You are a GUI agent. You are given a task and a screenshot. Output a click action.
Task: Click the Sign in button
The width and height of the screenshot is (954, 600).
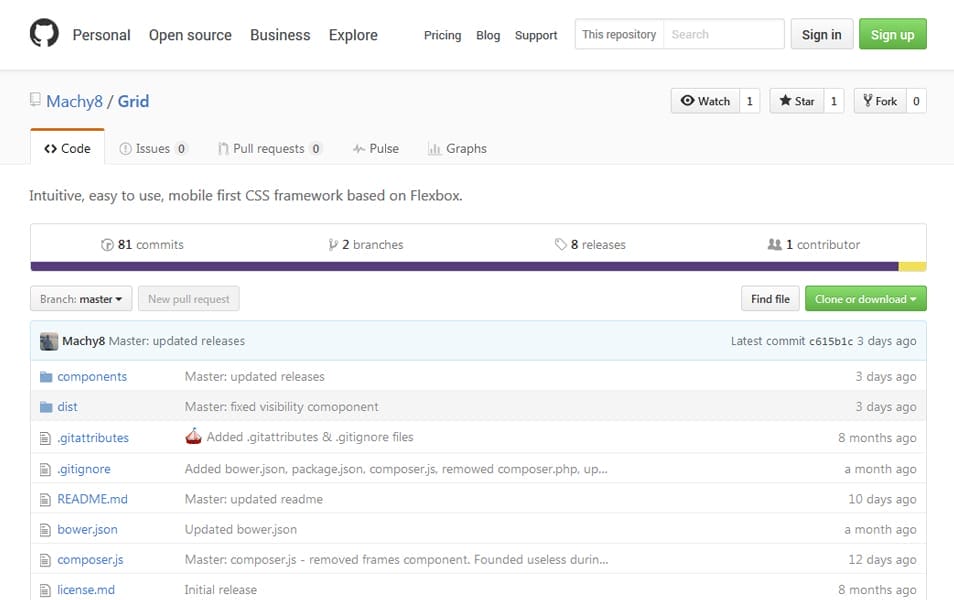click(x=822, y=34)
